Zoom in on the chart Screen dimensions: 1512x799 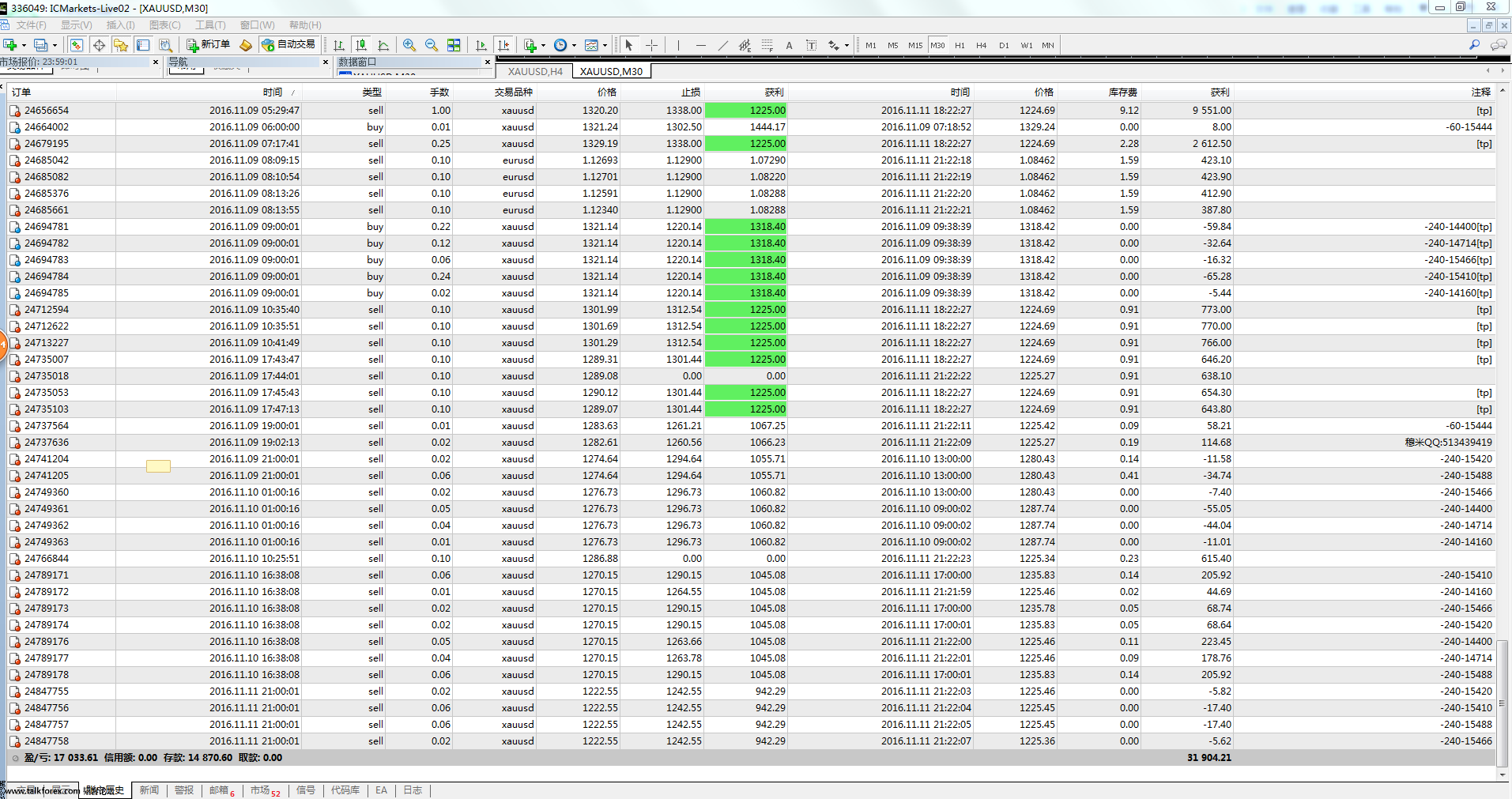(409, 45)
